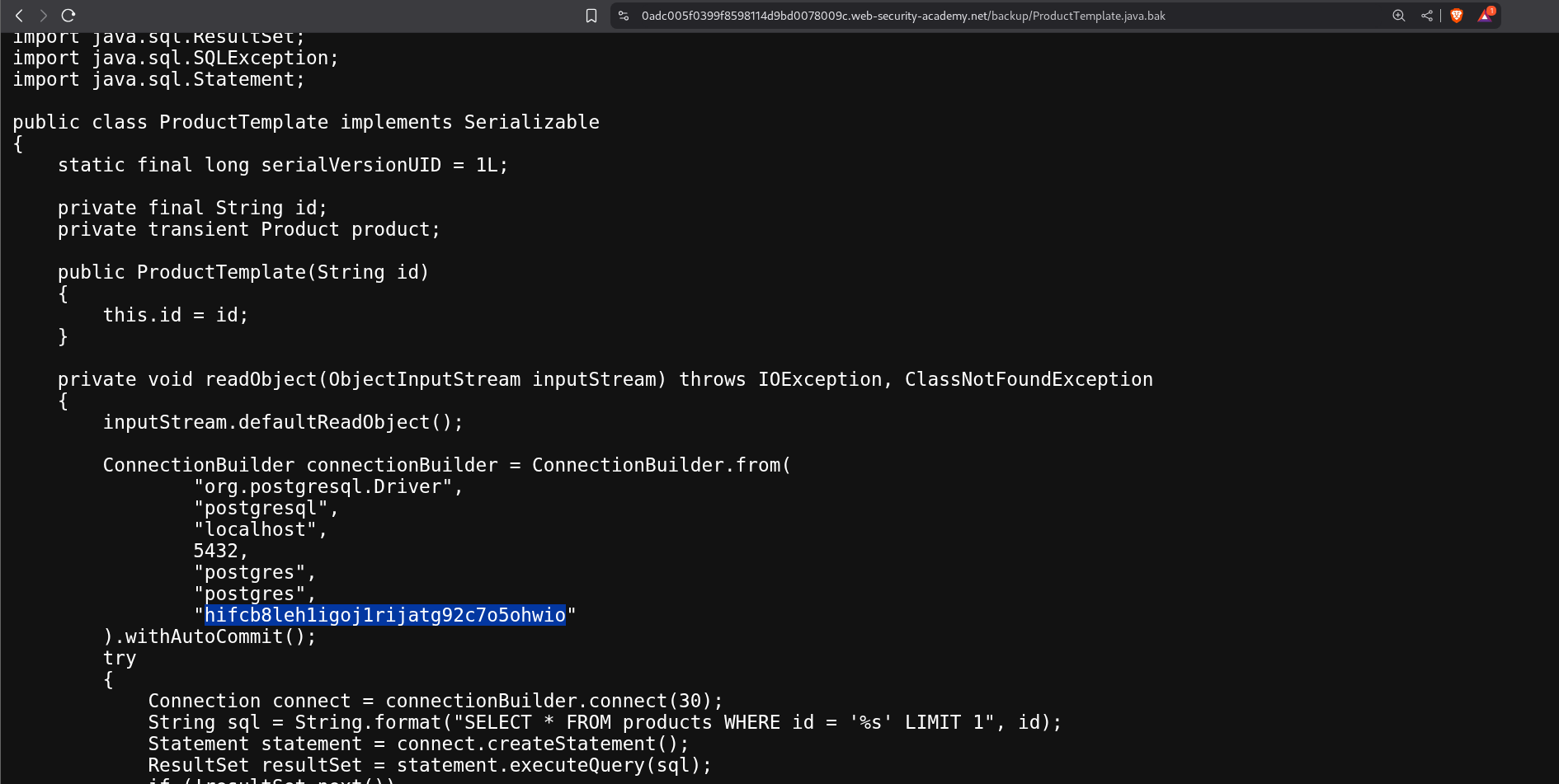Bookmark this page with the bookmark icon

tap(591, 16)
